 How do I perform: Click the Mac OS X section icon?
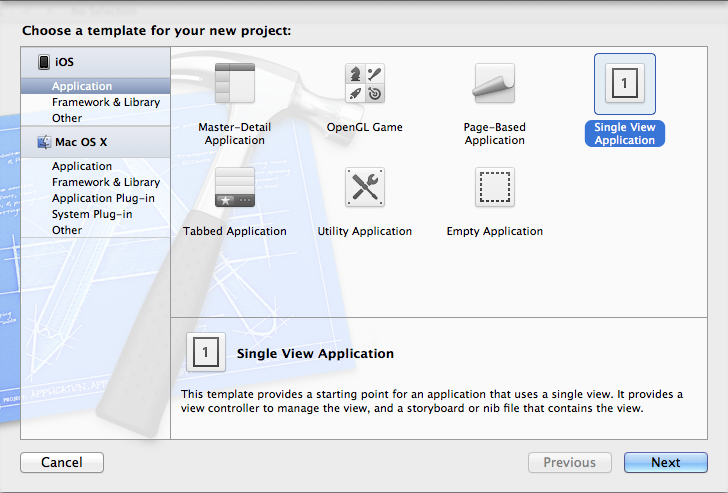pos(44,142)
